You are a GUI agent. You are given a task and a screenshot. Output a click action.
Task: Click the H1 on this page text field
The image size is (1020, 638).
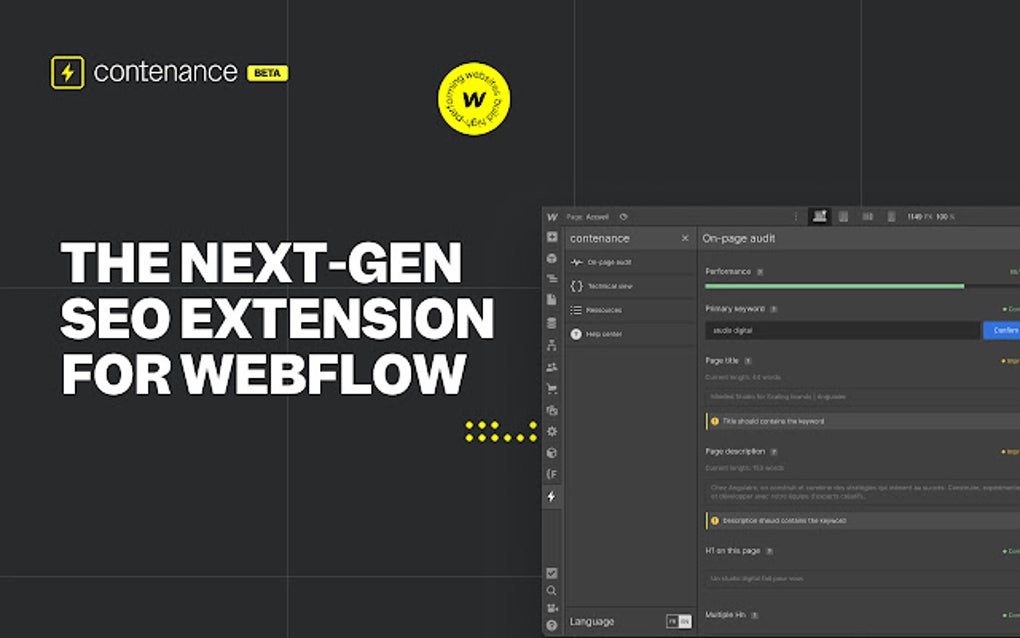tap(863, 579)
